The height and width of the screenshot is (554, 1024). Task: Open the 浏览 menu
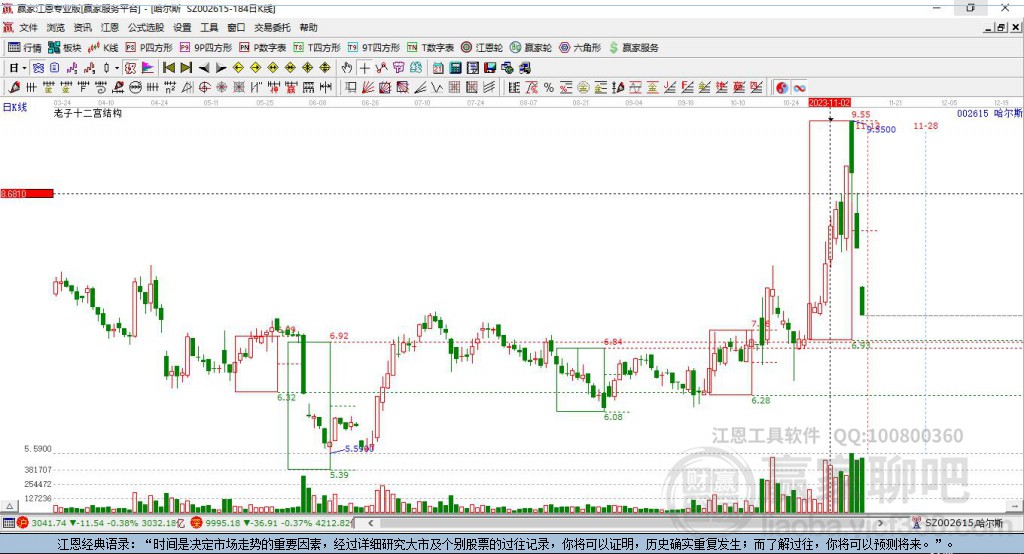click(56, 27)
